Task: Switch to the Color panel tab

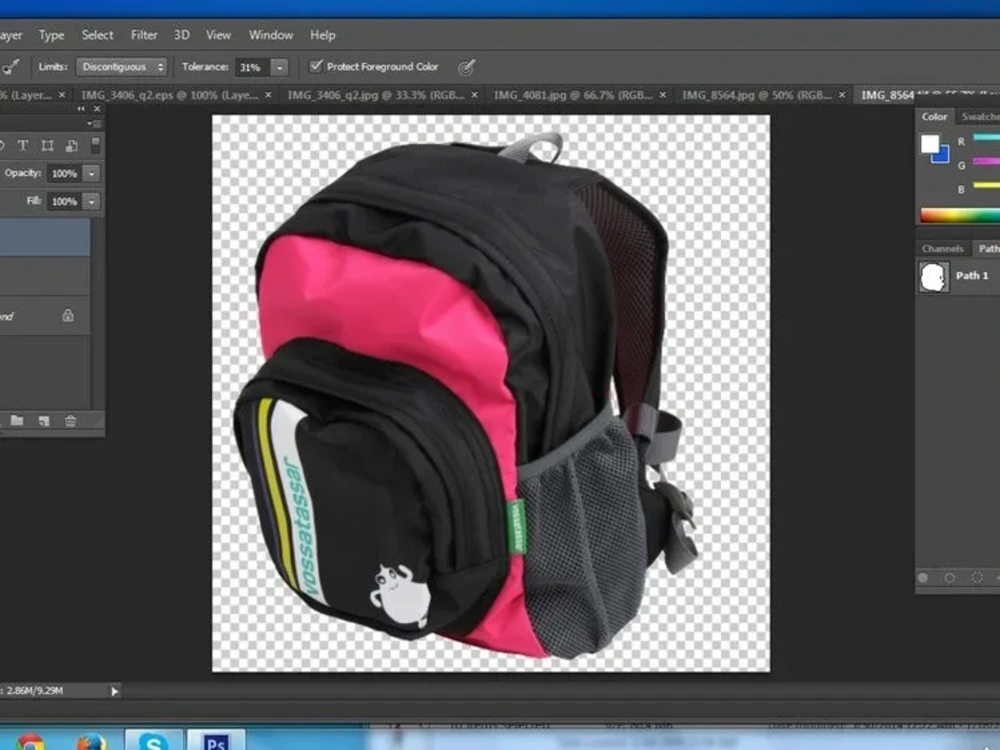Action: click(934, 116)
